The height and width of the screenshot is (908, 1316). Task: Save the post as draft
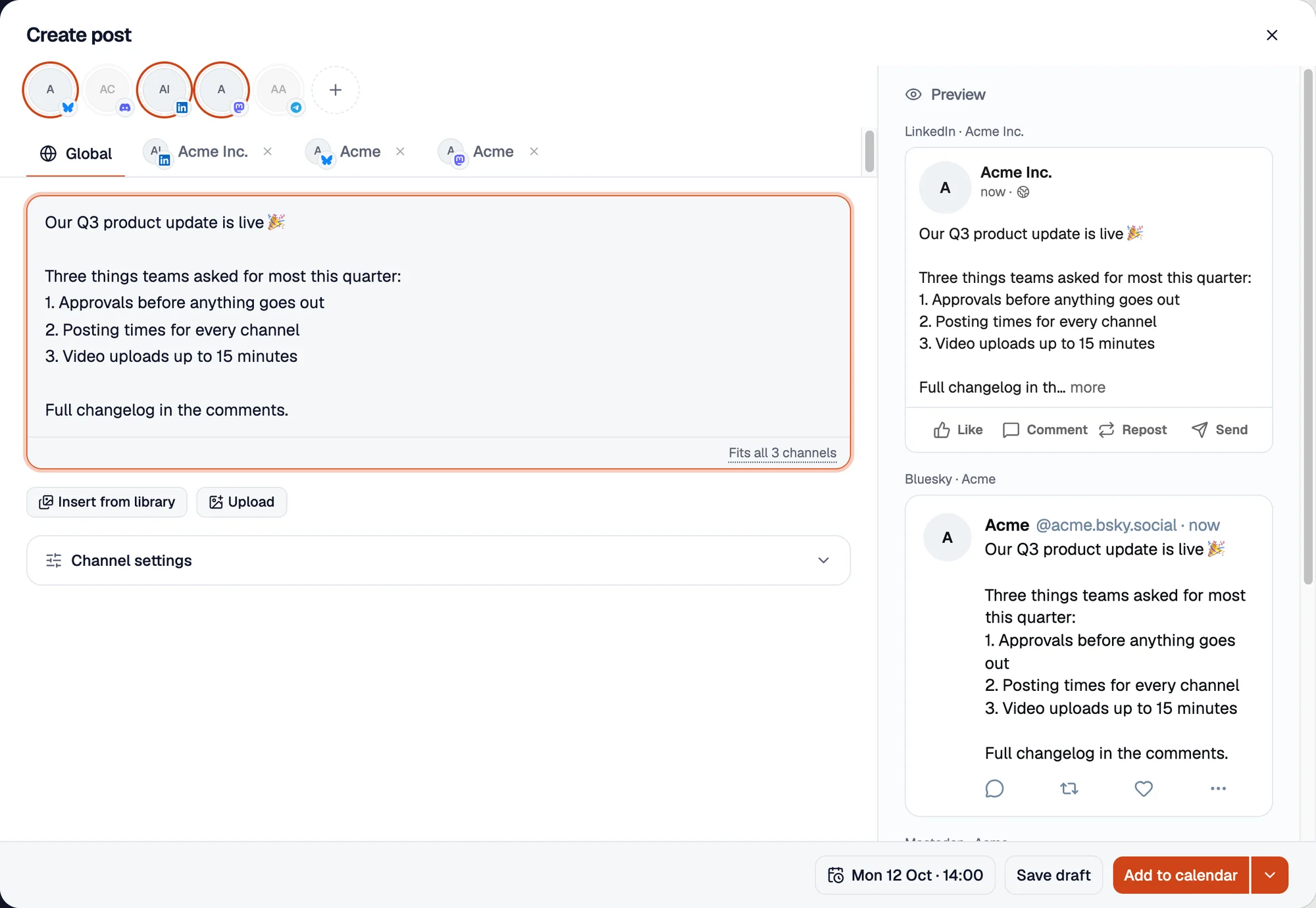[x=1053, y=875]
